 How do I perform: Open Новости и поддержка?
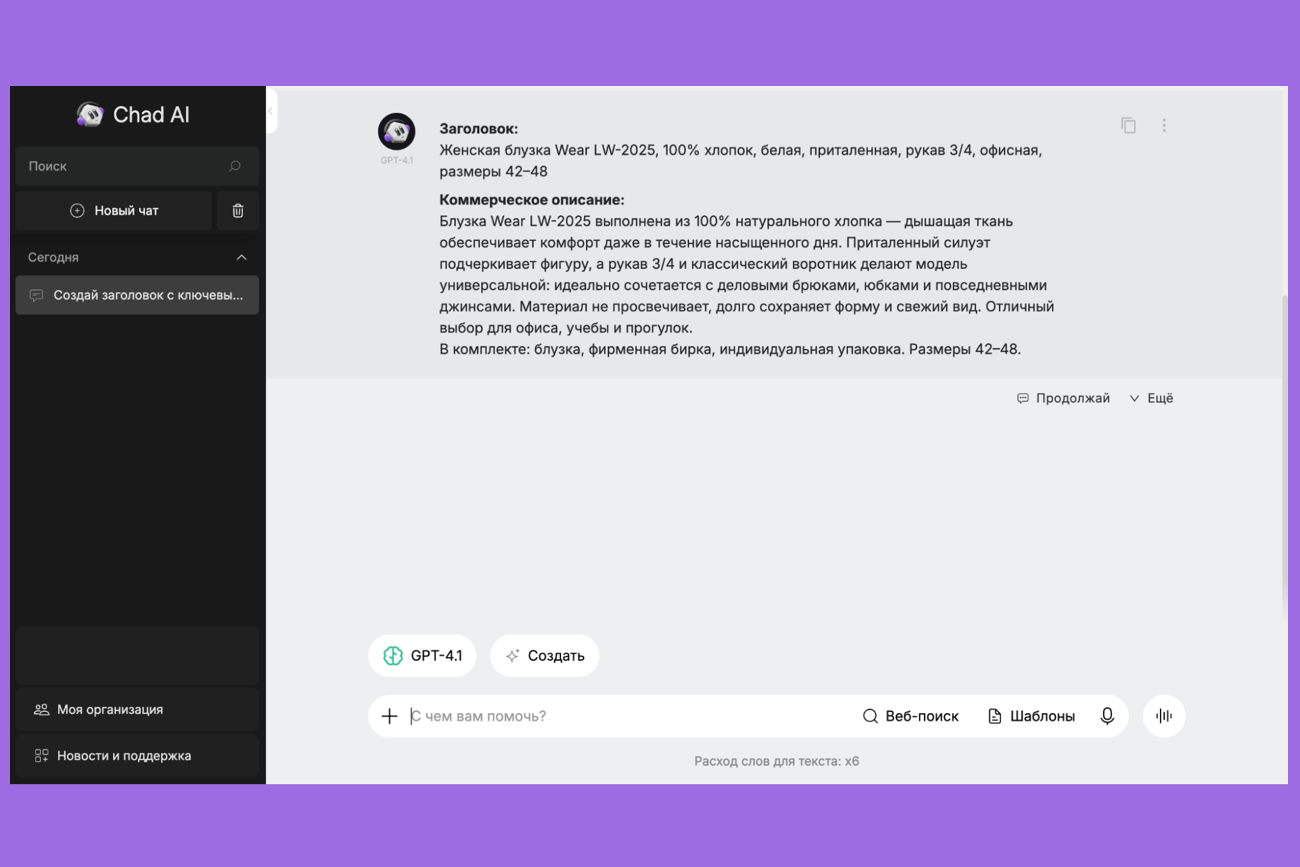click(137, 756)
